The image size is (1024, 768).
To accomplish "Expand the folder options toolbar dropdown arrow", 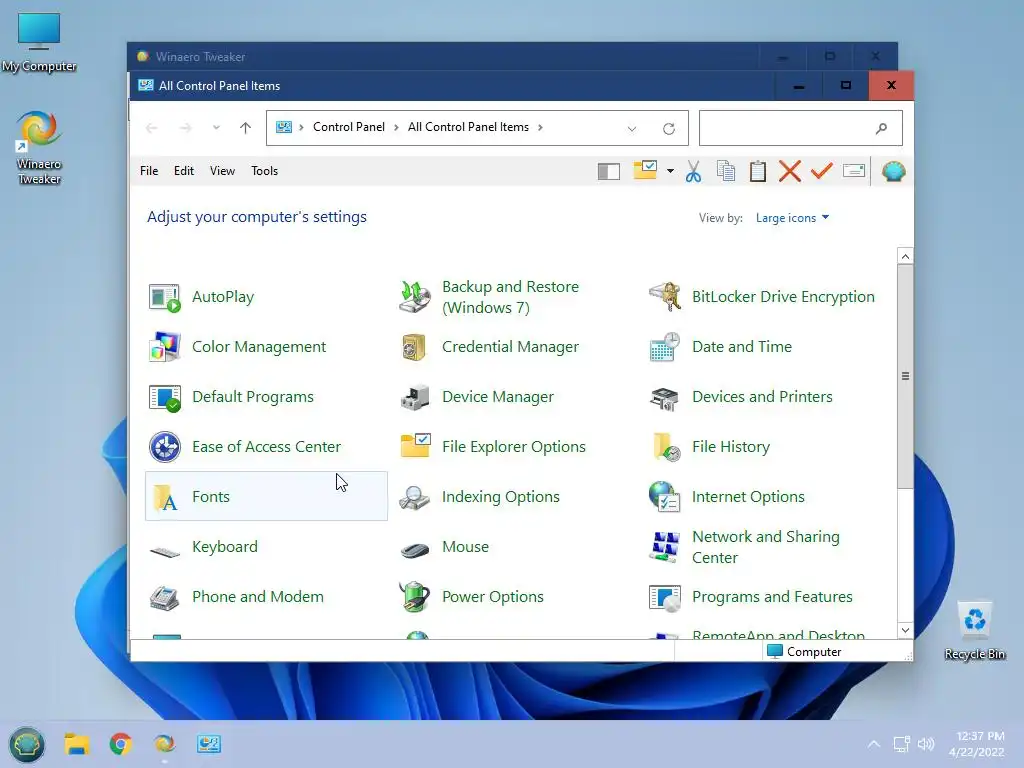I will coord(670,171).
